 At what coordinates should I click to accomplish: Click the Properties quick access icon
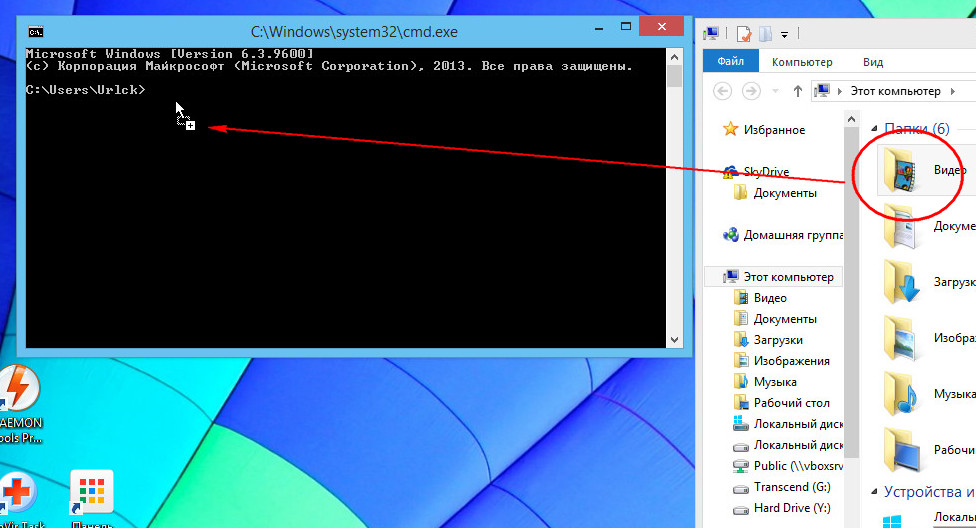coord(744,34)
